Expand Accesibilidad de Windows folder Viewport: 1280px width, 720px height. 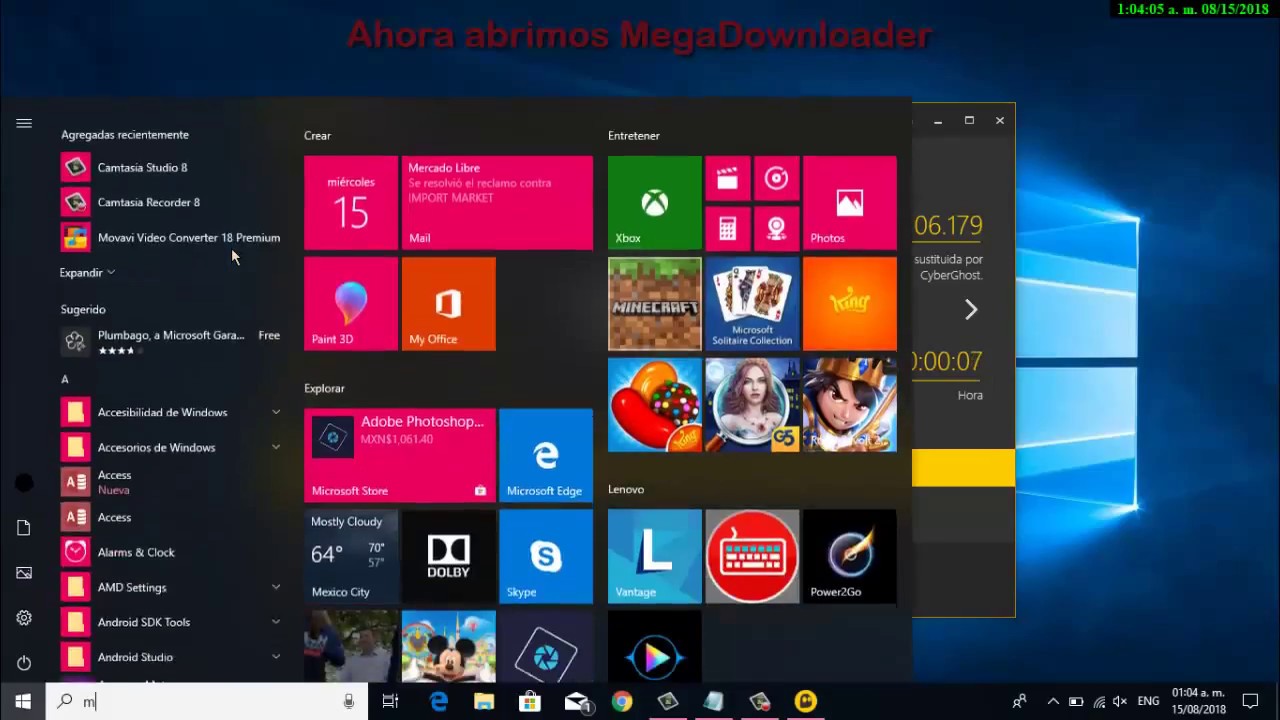click(x=170, y=412)
